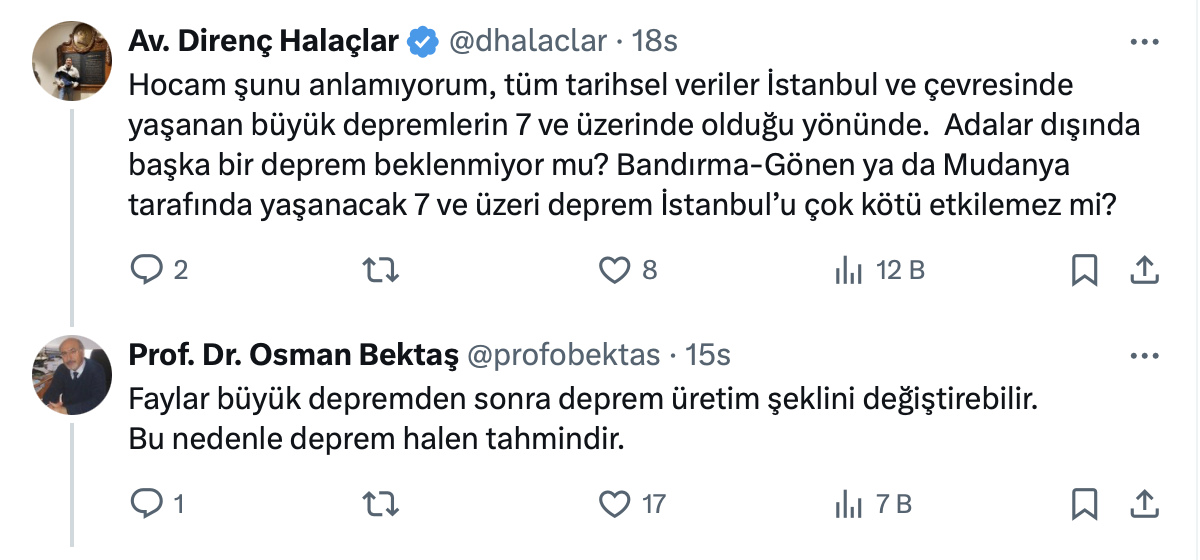
Task: Share Osman Bektaş's tweet
Action: [1144, 503]
